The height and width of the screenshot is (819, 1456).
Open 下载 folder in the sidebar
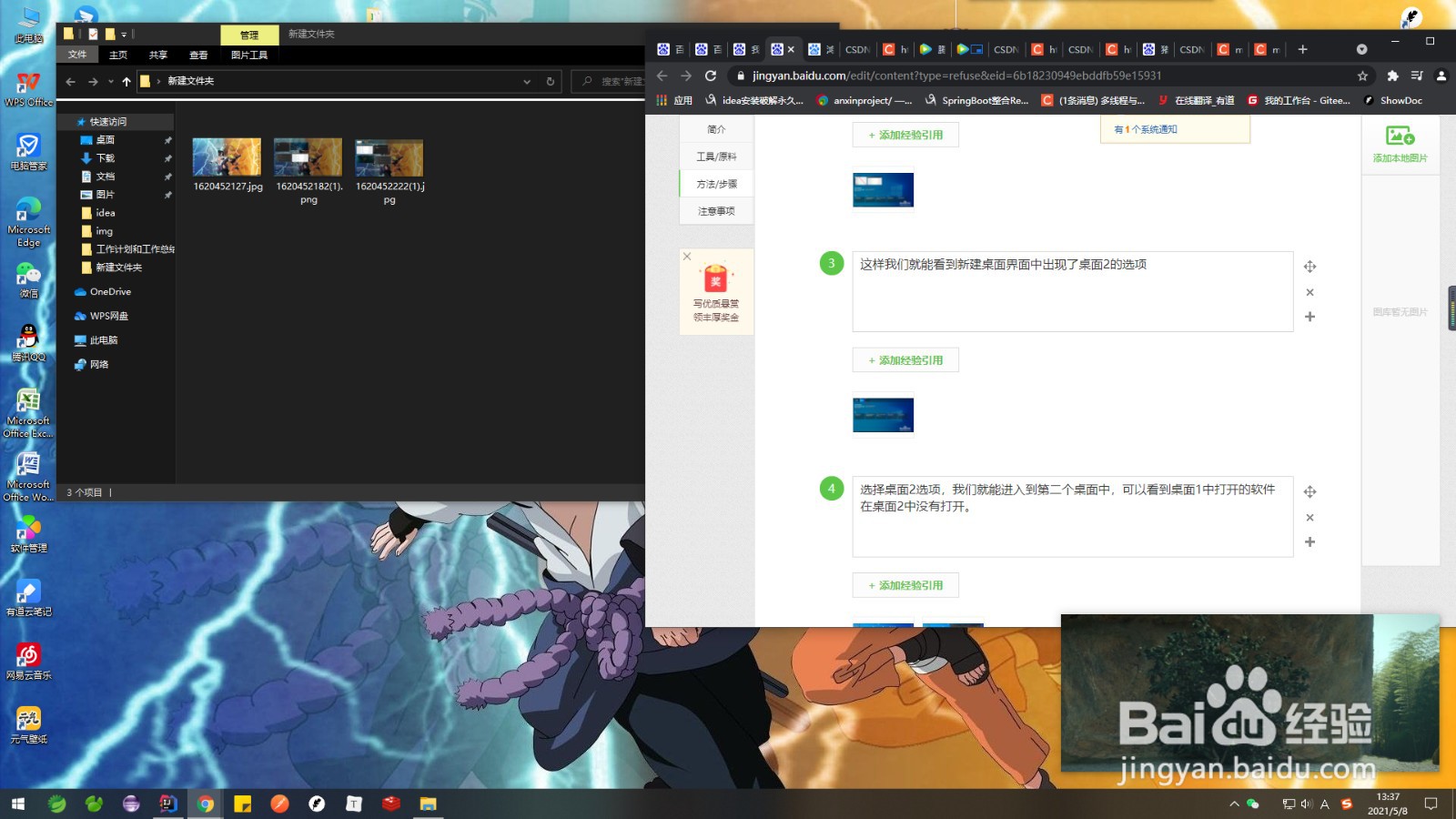[106, 158]
